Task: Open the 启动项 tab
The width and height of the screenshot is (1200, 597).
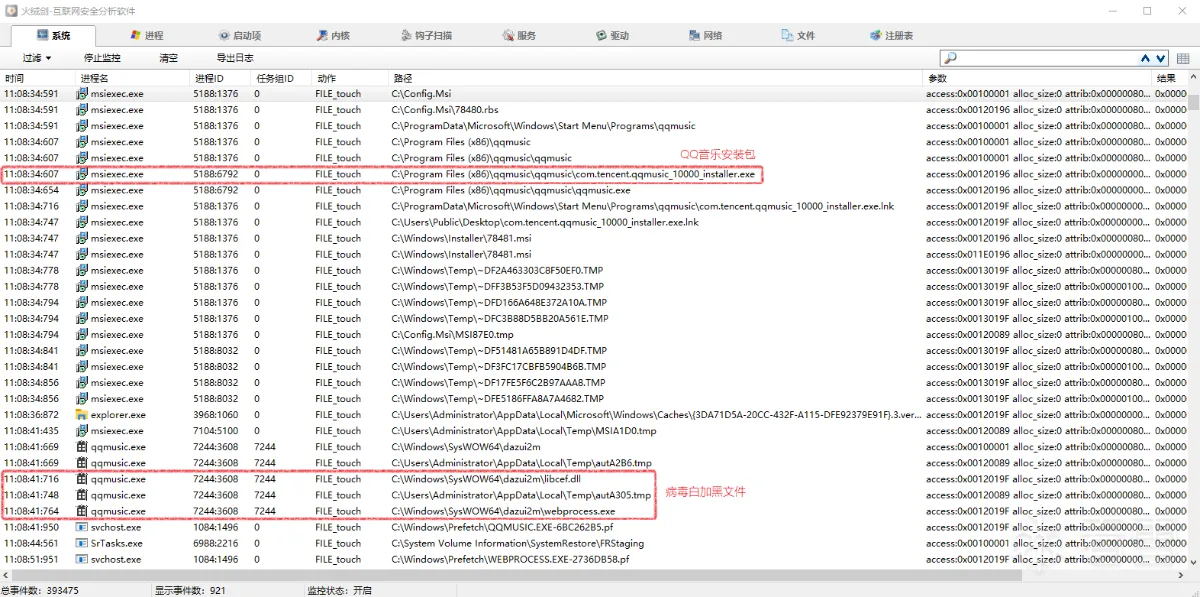Action: [x=238, y=35]
